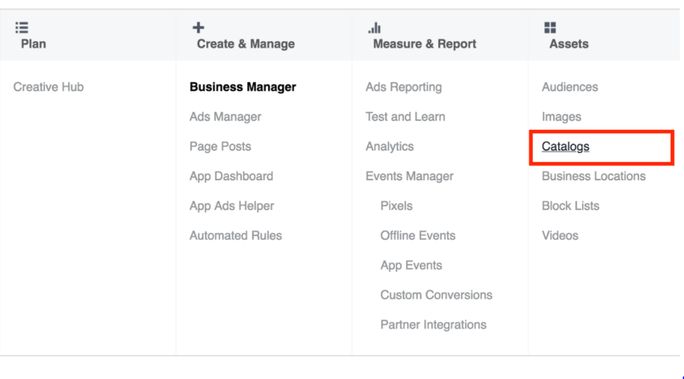Open Ads Reporting
Image resolution: width=684 pixels, height=379 pixels.
coord(404,87)
